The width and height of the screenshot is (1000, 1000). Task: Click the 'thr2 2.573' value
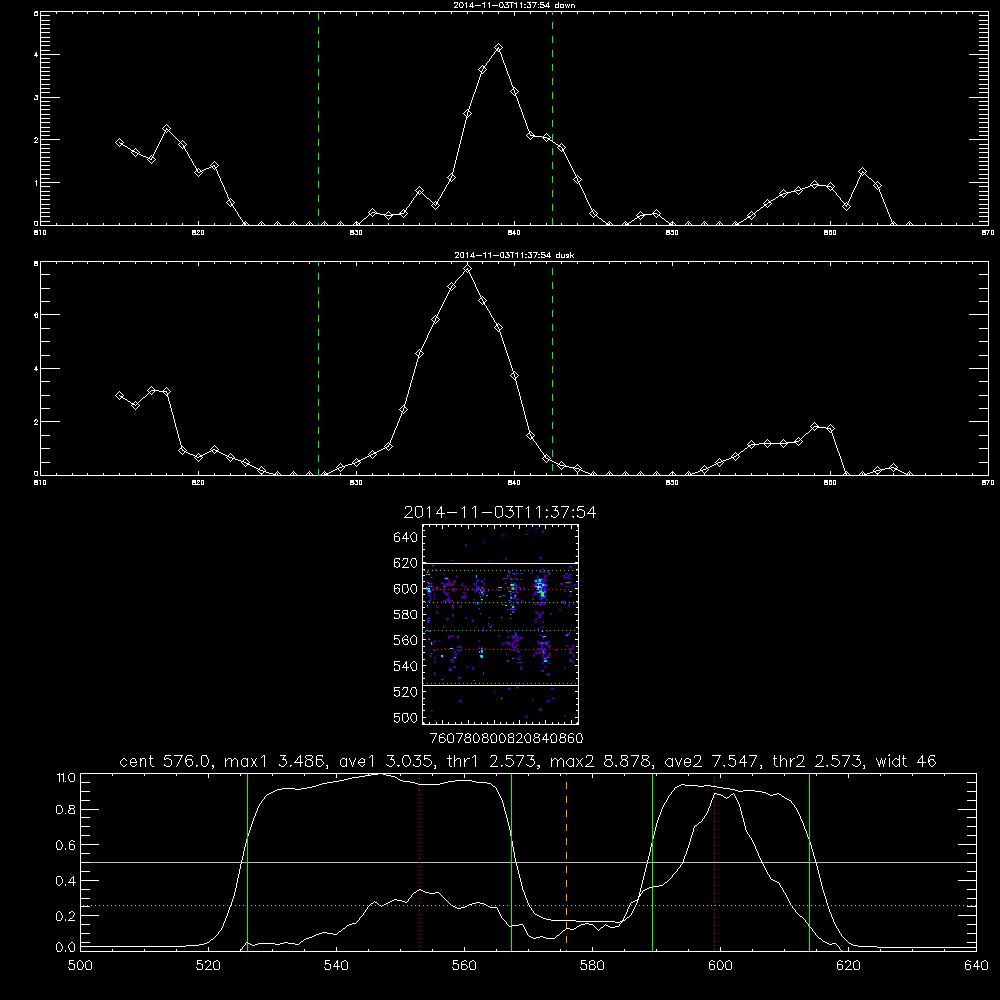pyautogui.click(x=818, y=761)
